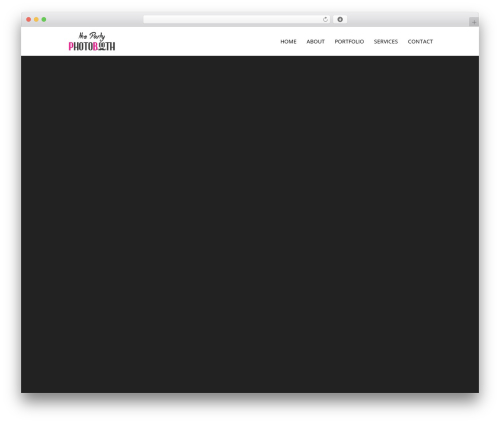Open the ABOUT menu item
The height and width of the screenshot is (423, 500).
pyautogui.click(x=315, y=42)
